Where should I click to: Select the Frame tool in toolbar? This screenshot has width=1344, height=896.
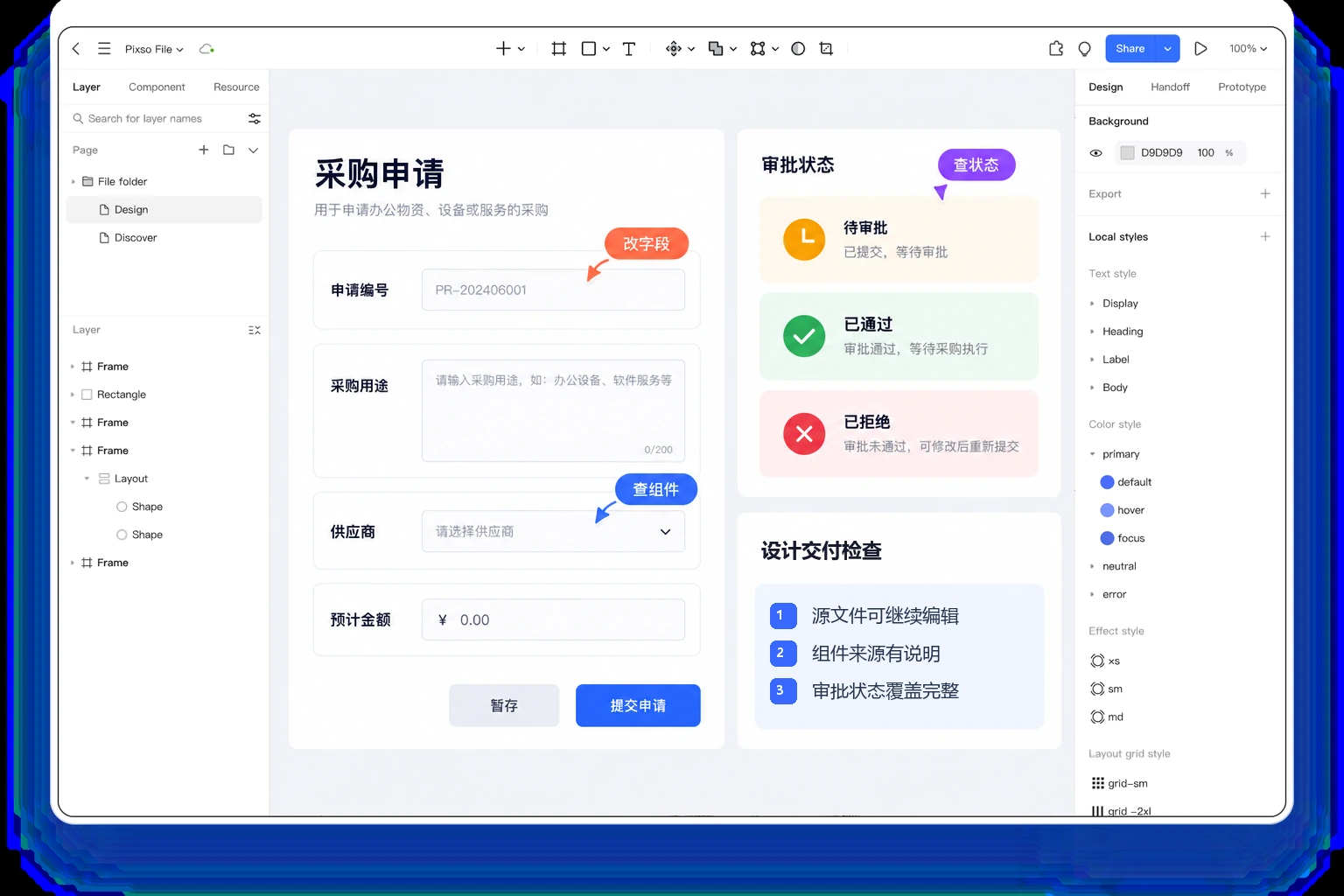point(559,49)
